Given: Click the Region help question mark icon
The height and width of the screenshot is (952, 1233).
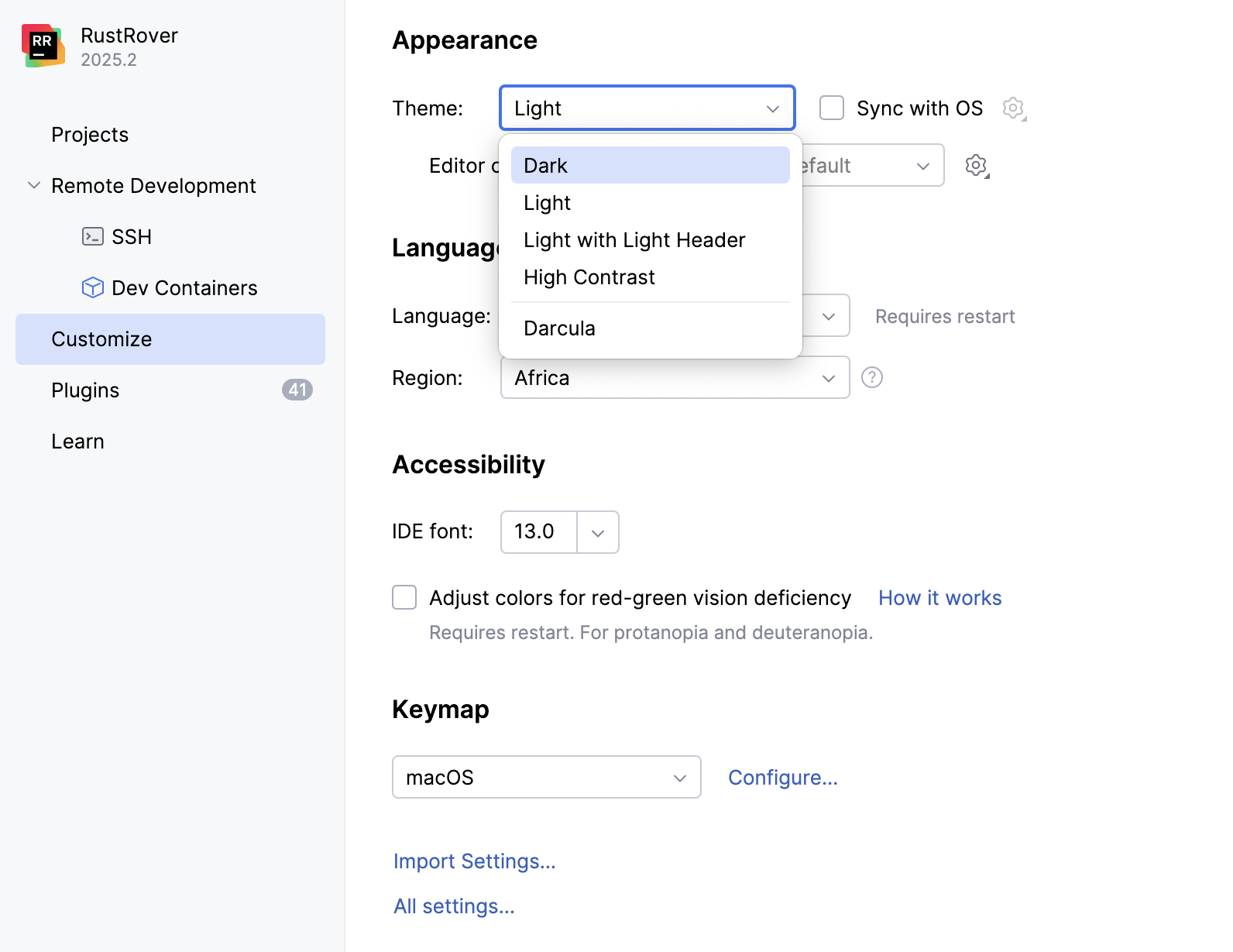Looking at the screenshot, I should click(x=872, y=377).
